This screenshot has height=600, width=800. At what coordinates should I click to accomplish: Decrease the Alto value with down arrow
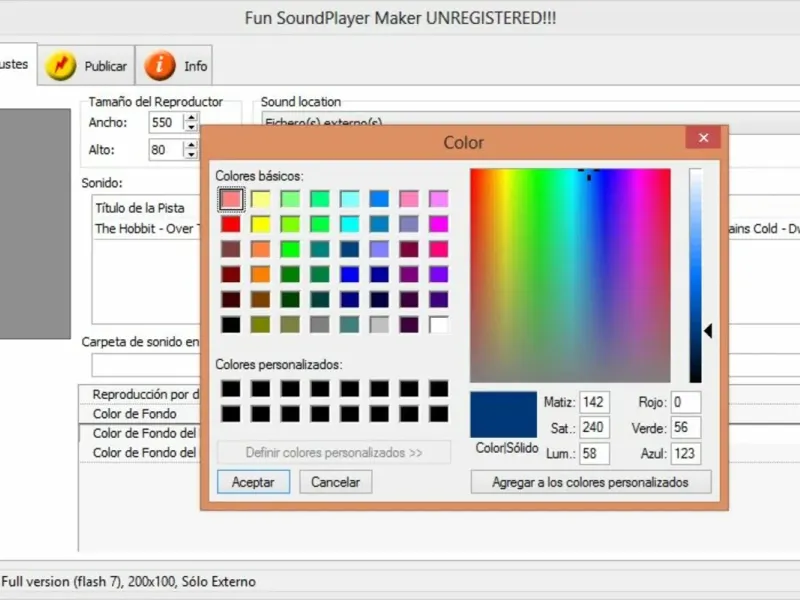click(x=191, y=154)
